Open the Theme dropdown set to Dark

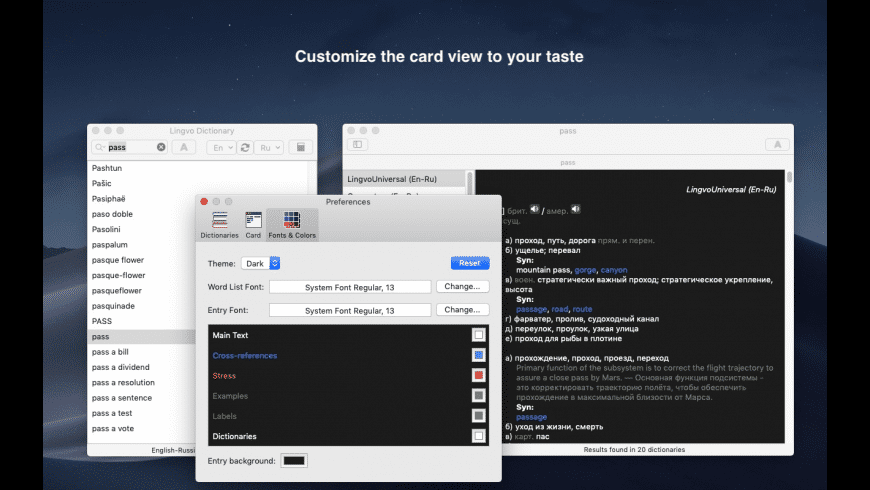[260, 264]
